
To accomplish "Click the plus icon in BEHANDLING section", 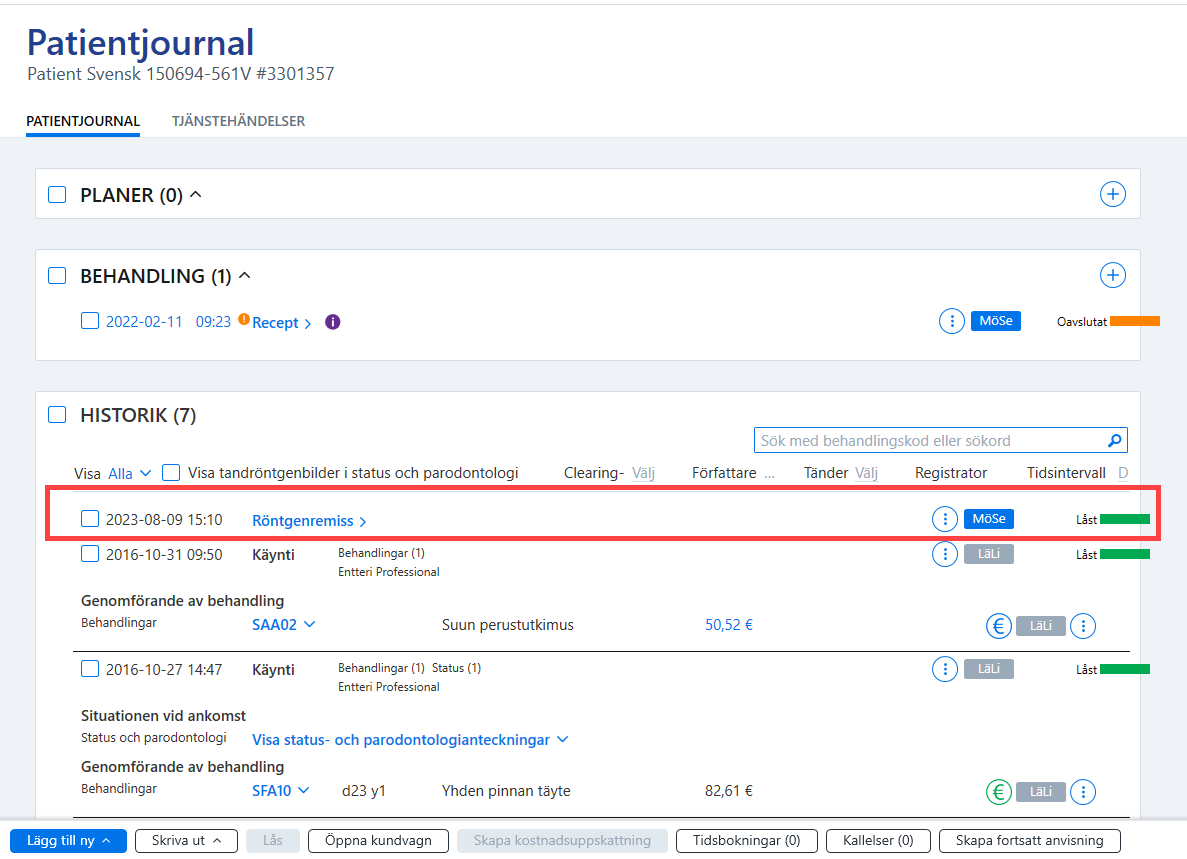I will [1112, 275].
